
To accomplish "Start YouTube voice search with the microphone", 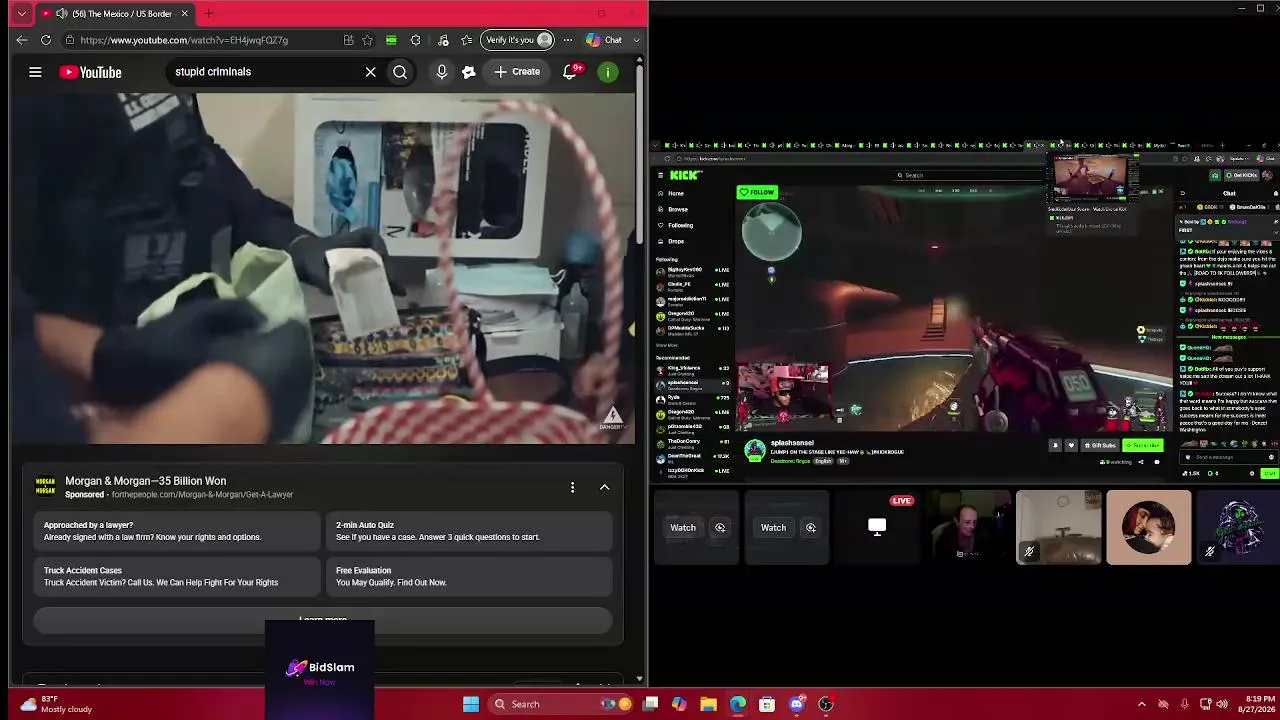I will [x=441, y=72].
